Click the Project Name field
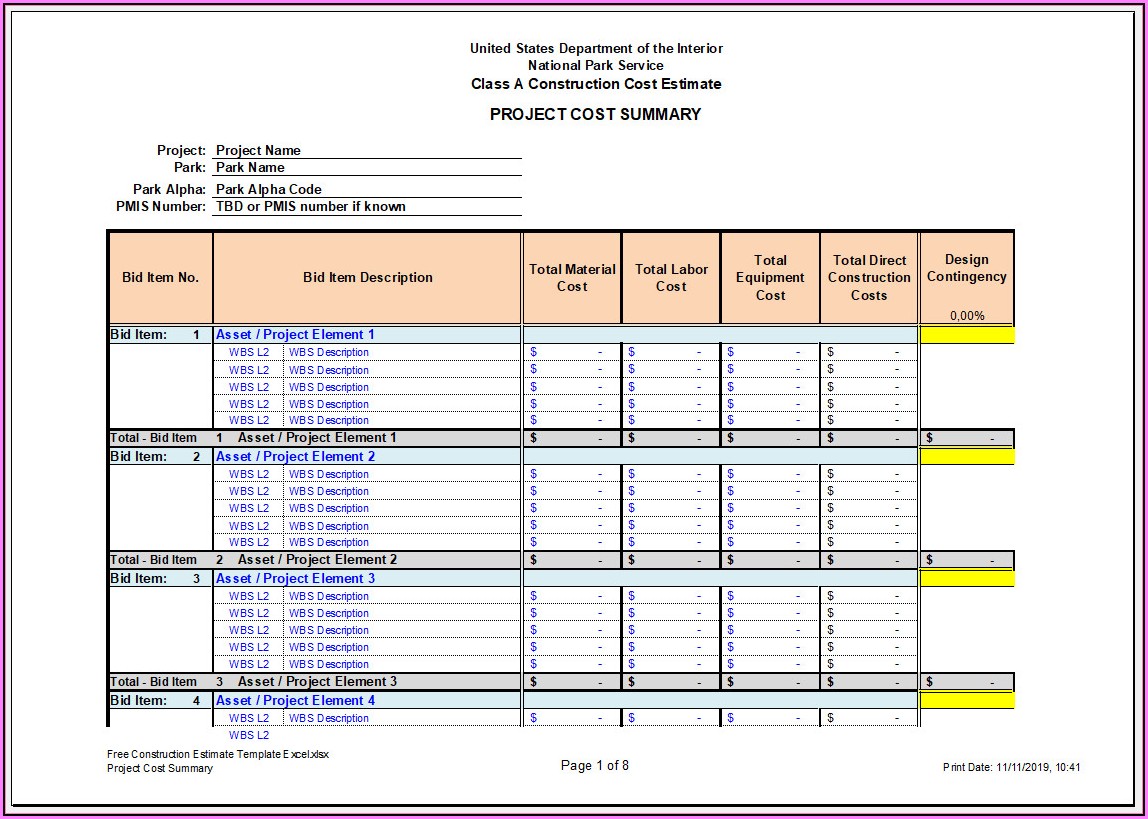This screenshot has width=1148, height=819. pyautogui.click(x=366, y=151)
